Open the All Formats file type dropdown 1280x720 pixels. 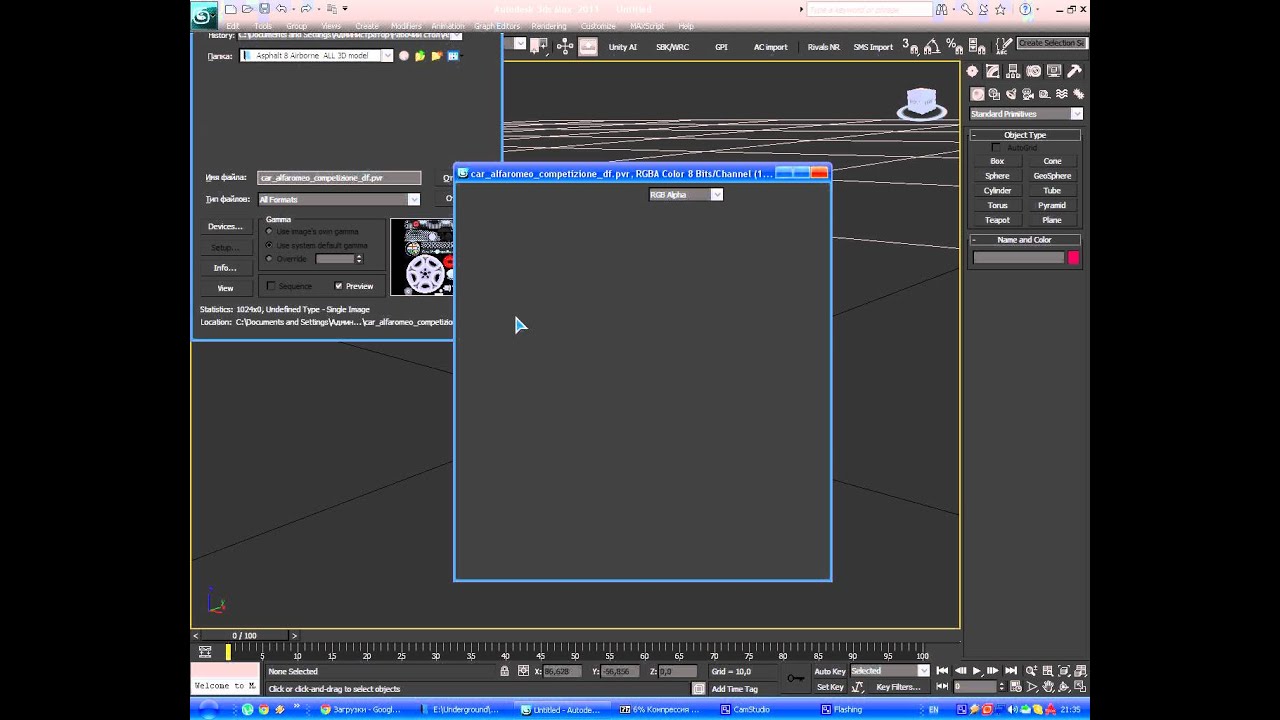[339, 199]
